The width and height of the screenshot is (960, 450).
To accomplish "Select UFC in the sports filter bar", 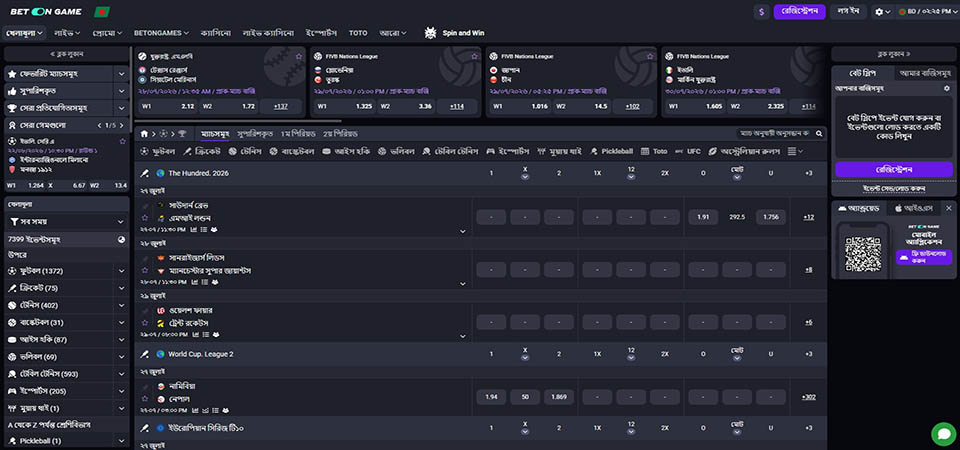I will pyautogui.click(x=689, y=151).
